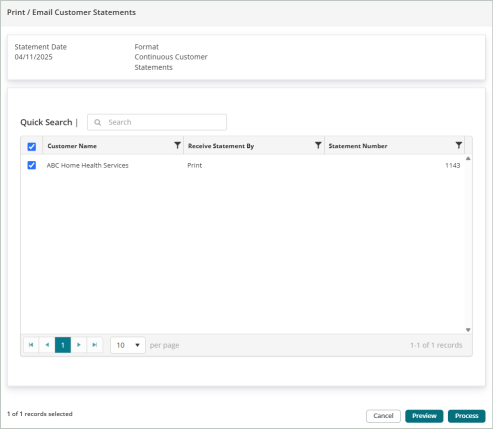The image size is (493, 429).
Task: Click the scrollbar down arrow in grid
Action: 468,330
